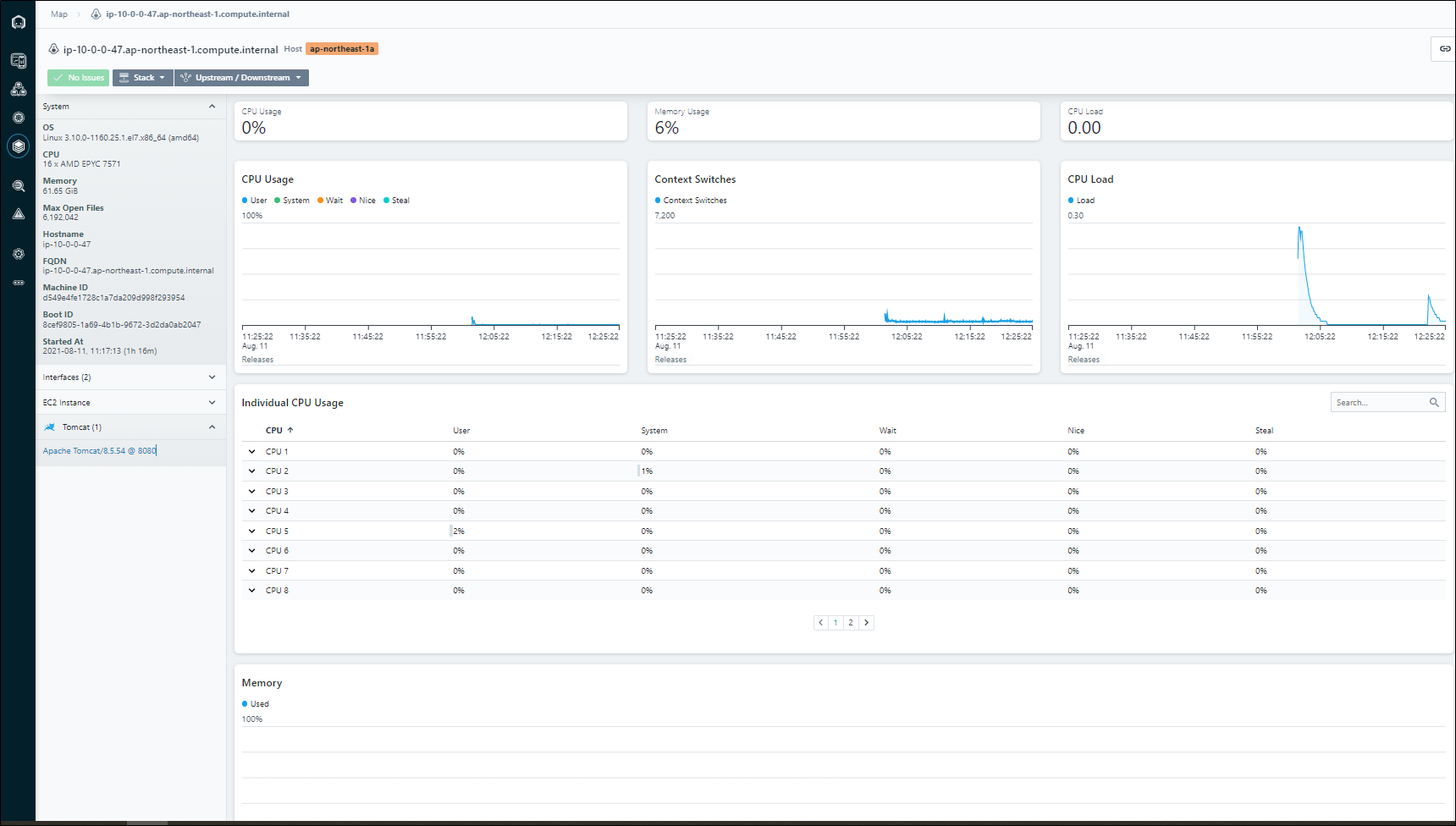Screen dimensions: 1456x826
Task: Click the CPU Usage 0% summary card
Action: pos(431,121)
